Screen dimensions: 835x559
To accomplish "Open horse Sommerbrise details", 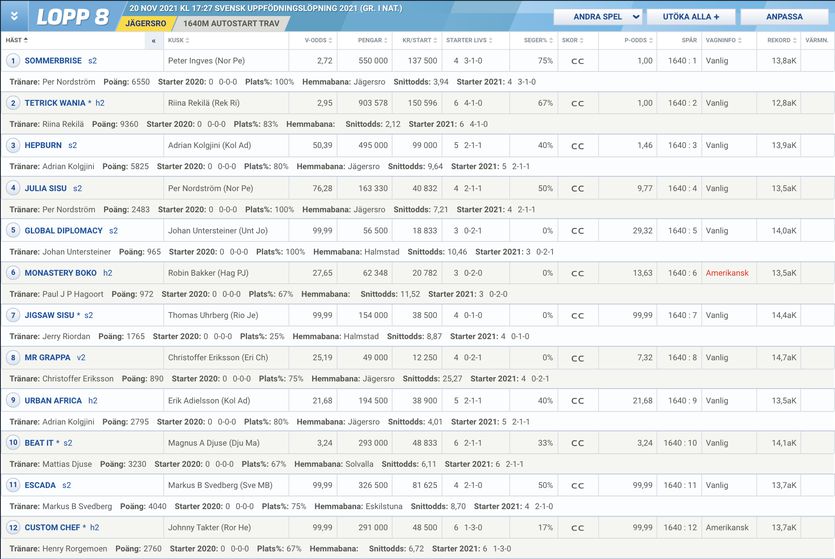I will 53,61.
